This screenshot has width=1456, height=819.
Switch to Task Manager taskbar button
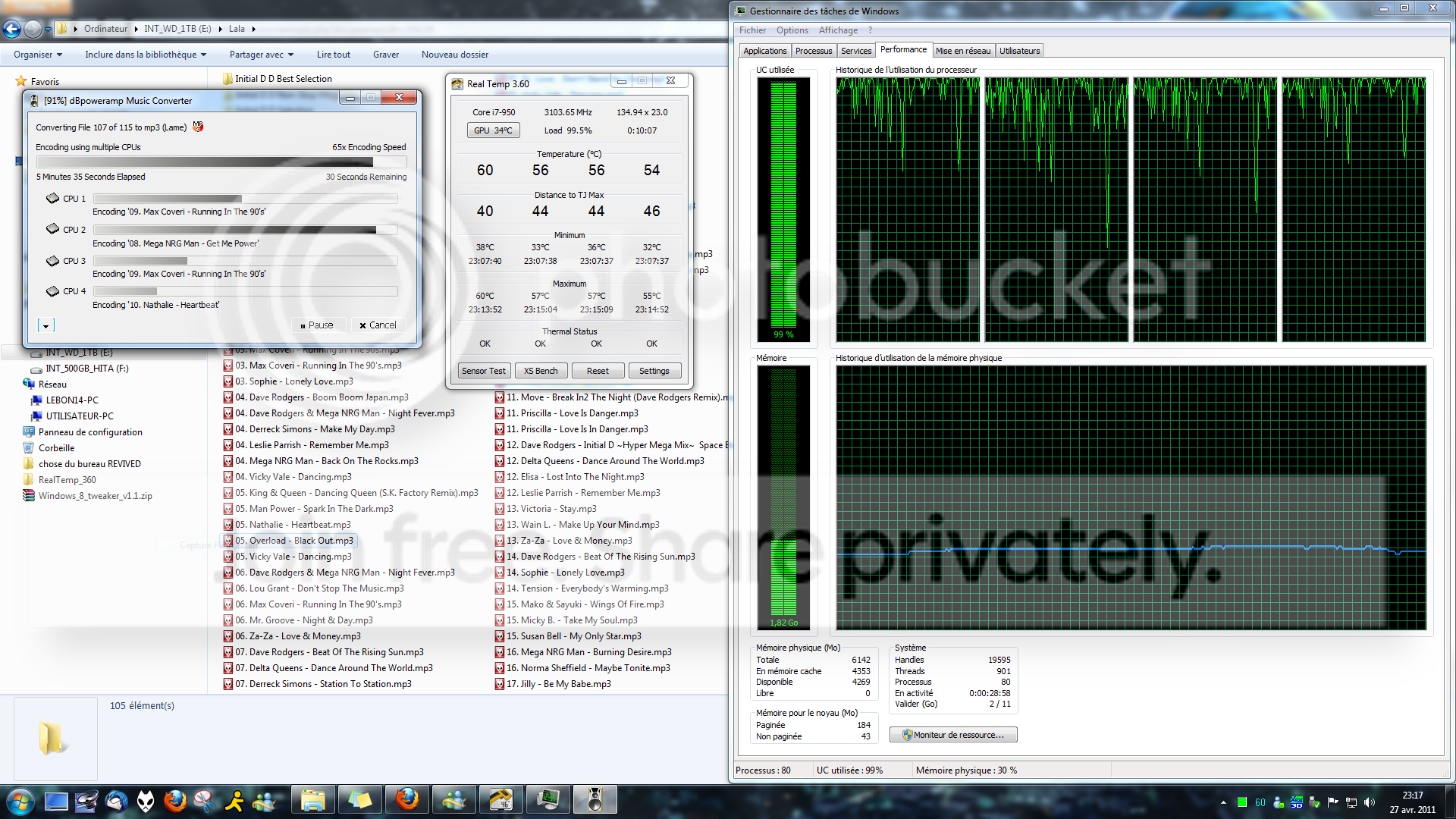(548, 800)
